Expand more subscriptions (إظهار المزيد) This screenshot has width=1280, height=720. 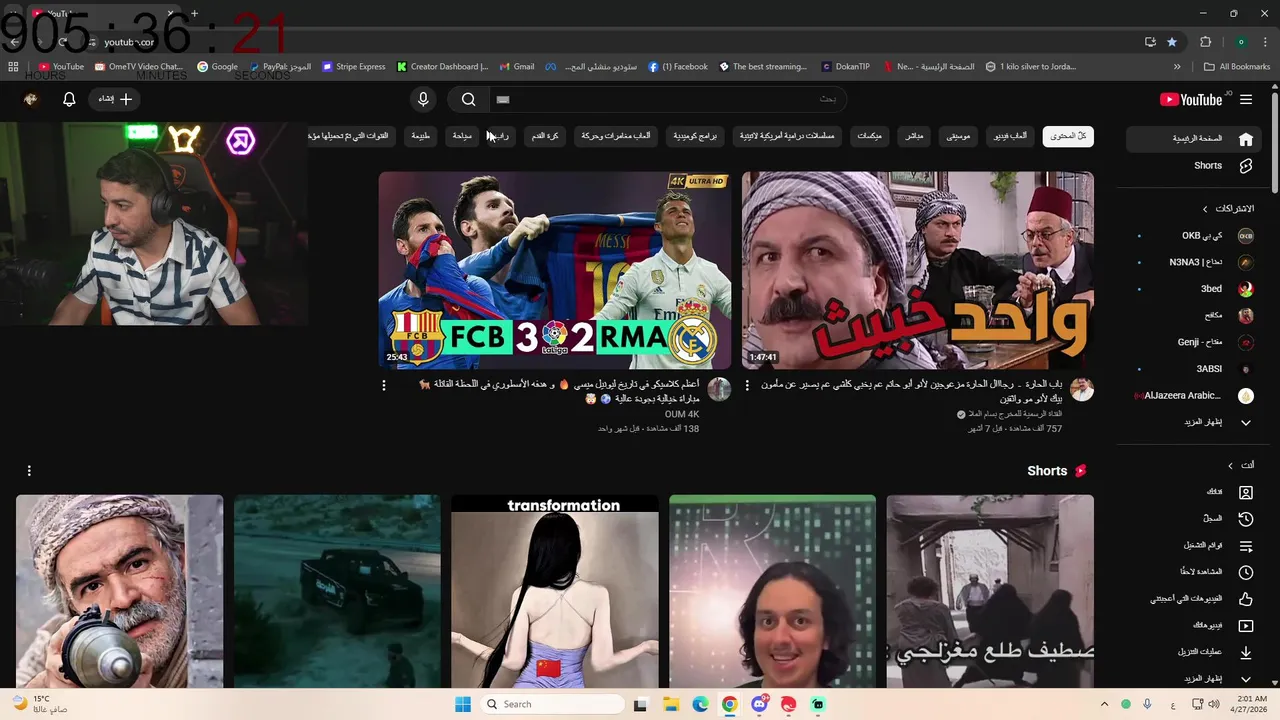pyautogui.click(x=1194, y=422)
